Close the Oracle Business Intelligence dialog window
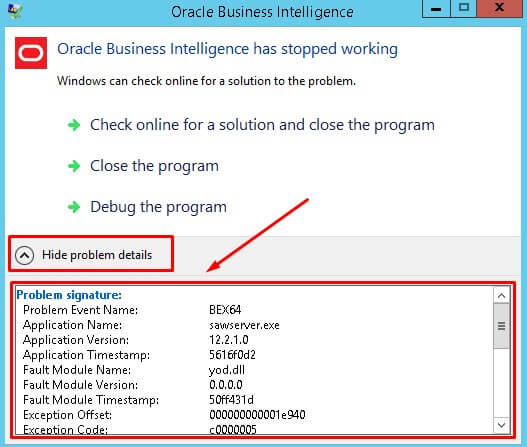 500,8
